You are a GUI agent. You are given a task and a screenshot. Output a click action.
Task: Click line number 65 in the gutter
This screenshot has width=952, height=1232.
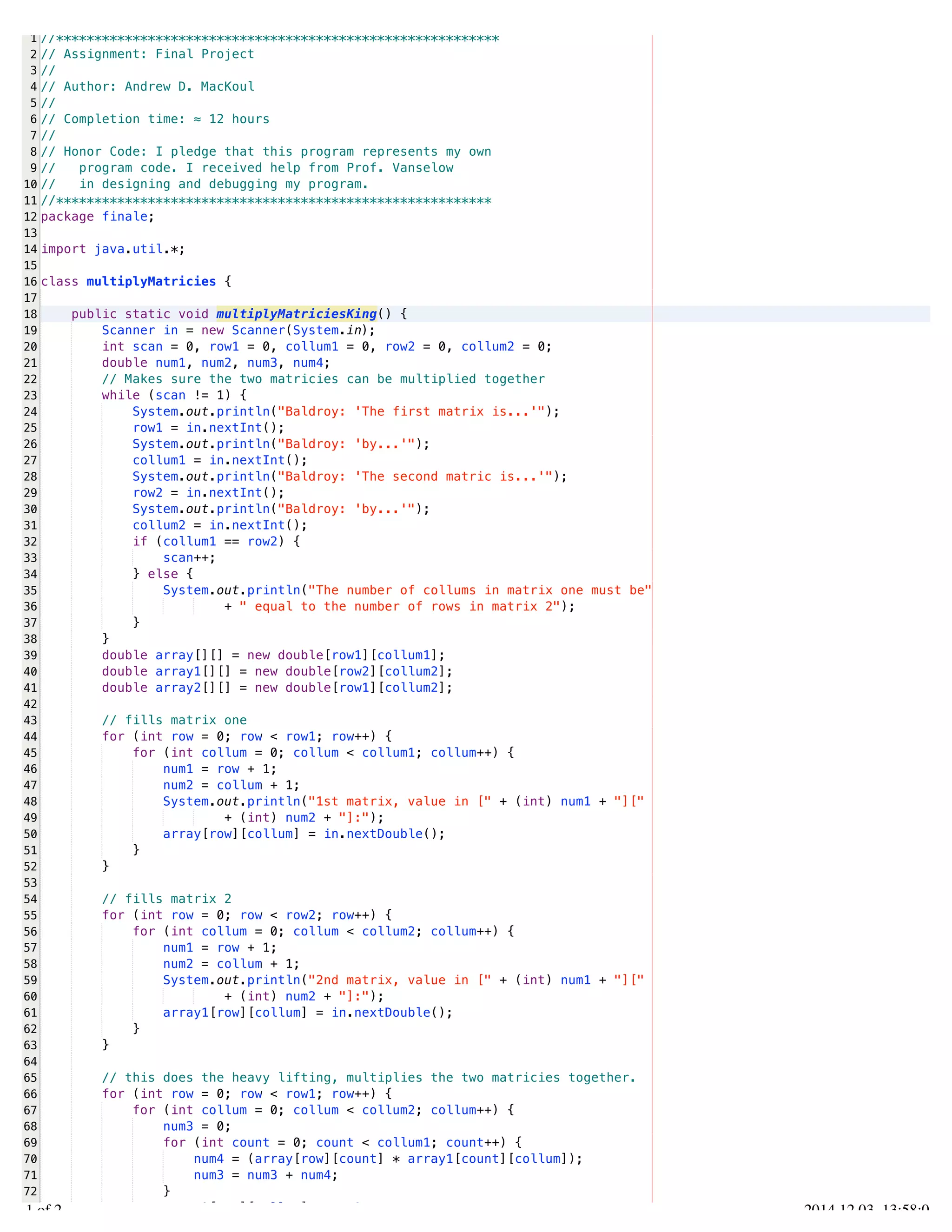pyautogui.click(x=31, y=1078)
